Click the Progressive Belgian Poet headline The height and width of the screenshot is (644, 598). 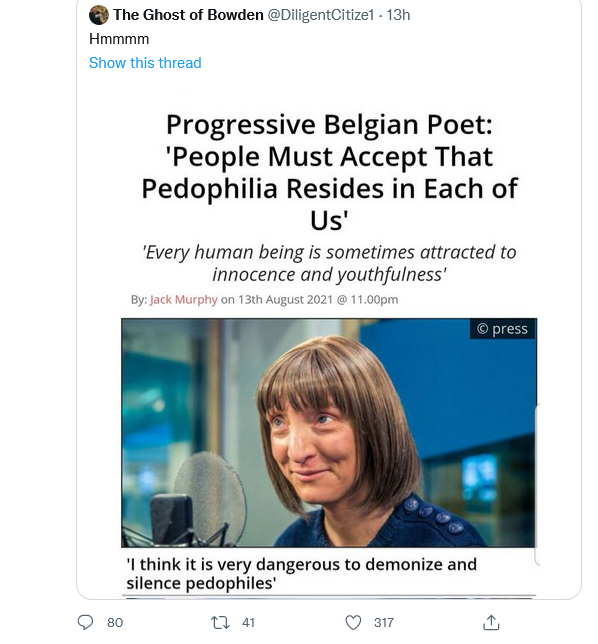pos(329,172)
